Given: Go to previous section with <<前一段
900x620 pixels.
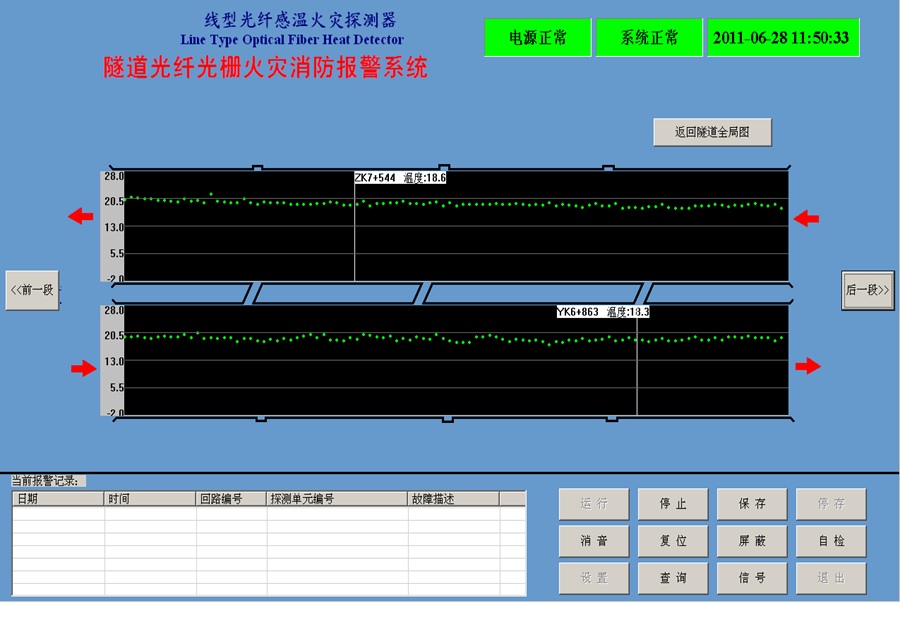Looking at the screenshot, I should [32, 290].
